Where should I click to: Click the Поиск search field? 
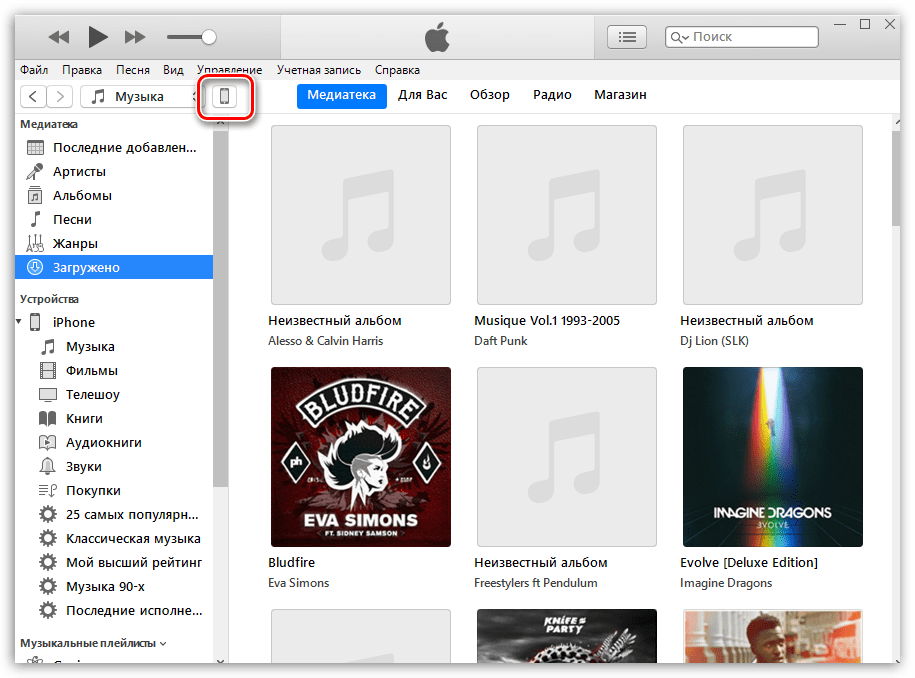(x=742, y=37)
